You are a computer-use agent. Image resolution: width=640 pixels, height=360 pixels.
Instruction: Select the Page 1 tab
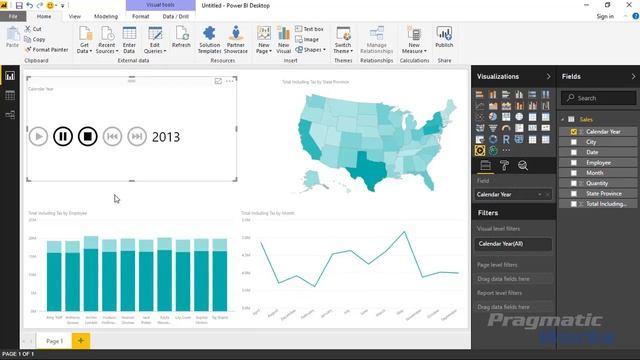point(54,341)
